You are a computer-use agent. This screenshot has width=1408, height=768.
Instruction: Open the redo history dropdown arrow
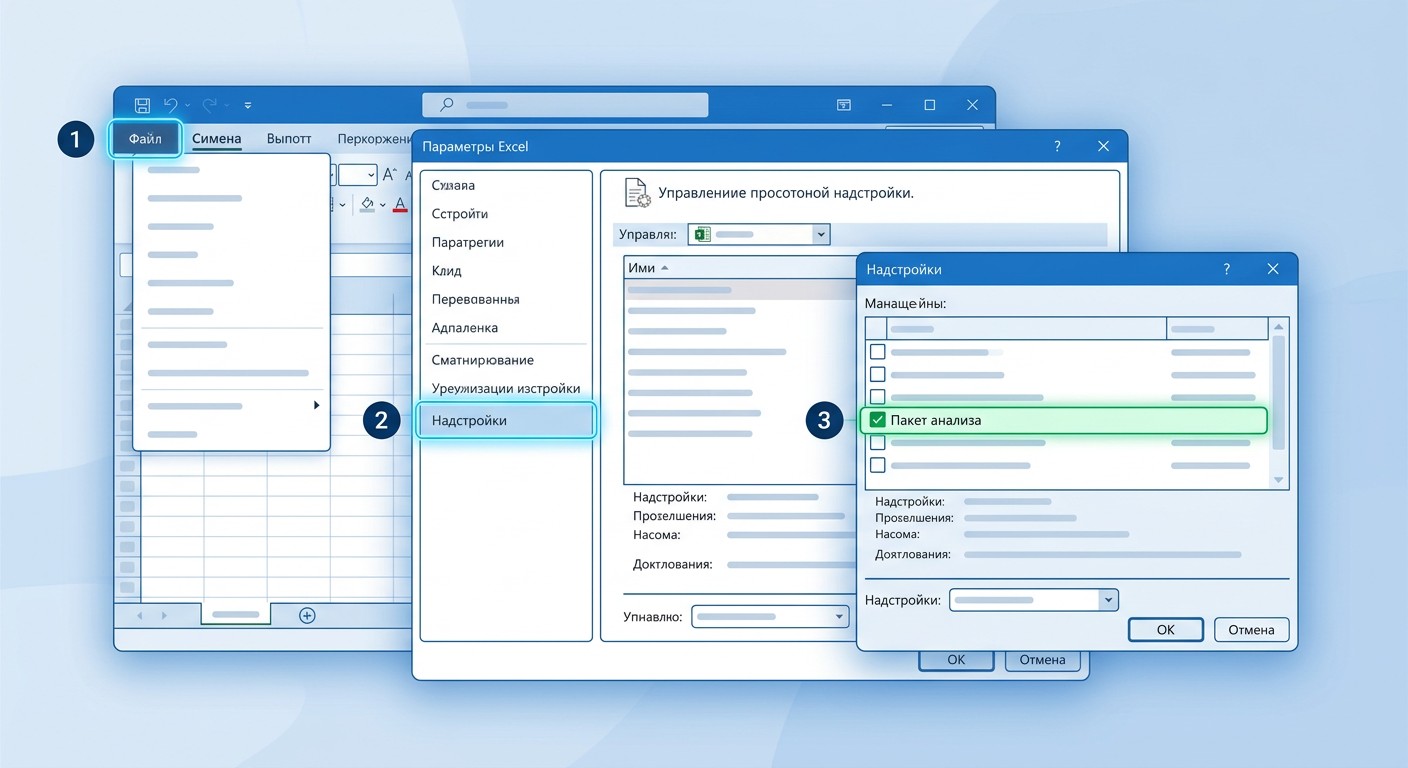(226, 105)
